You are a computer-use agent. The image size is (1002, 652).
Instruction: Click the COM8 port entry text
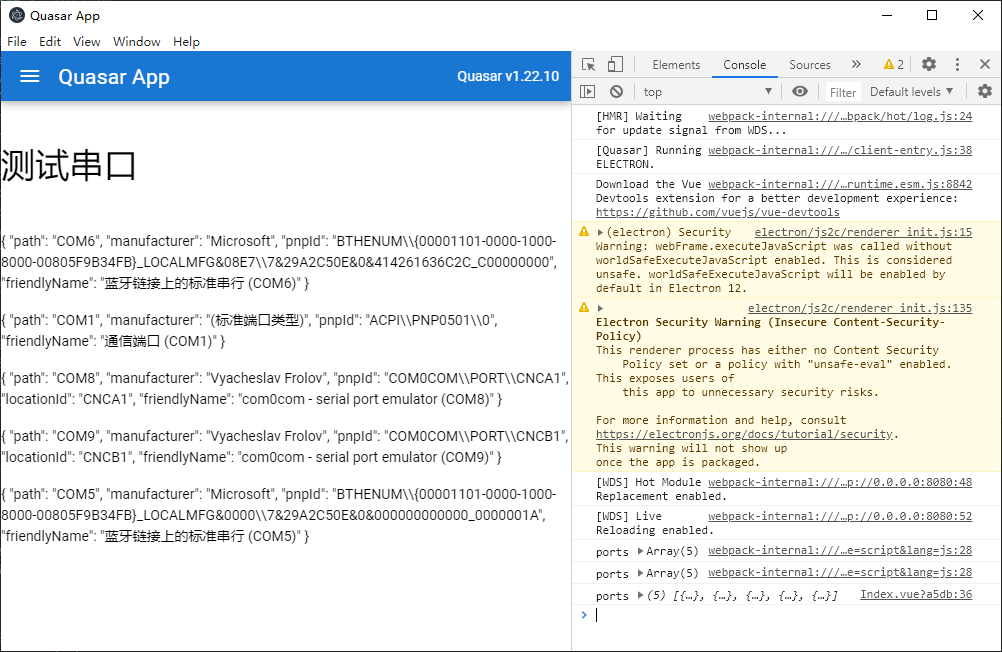coord(284,389)
